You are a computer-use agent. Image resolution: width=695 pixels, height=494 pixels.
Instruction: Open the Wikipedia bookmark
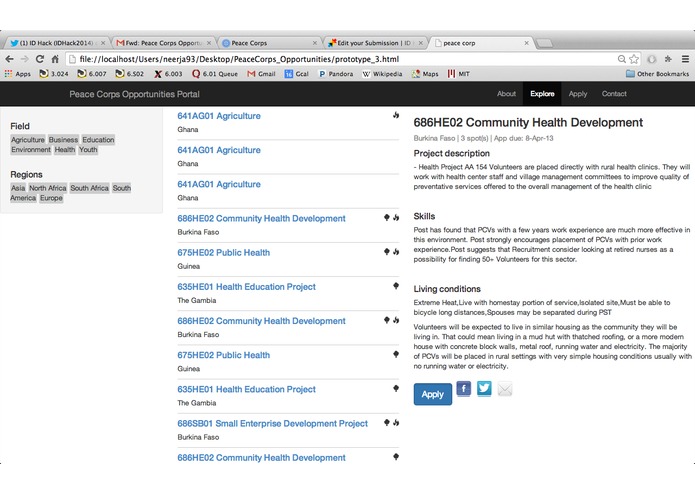(382, 74)
